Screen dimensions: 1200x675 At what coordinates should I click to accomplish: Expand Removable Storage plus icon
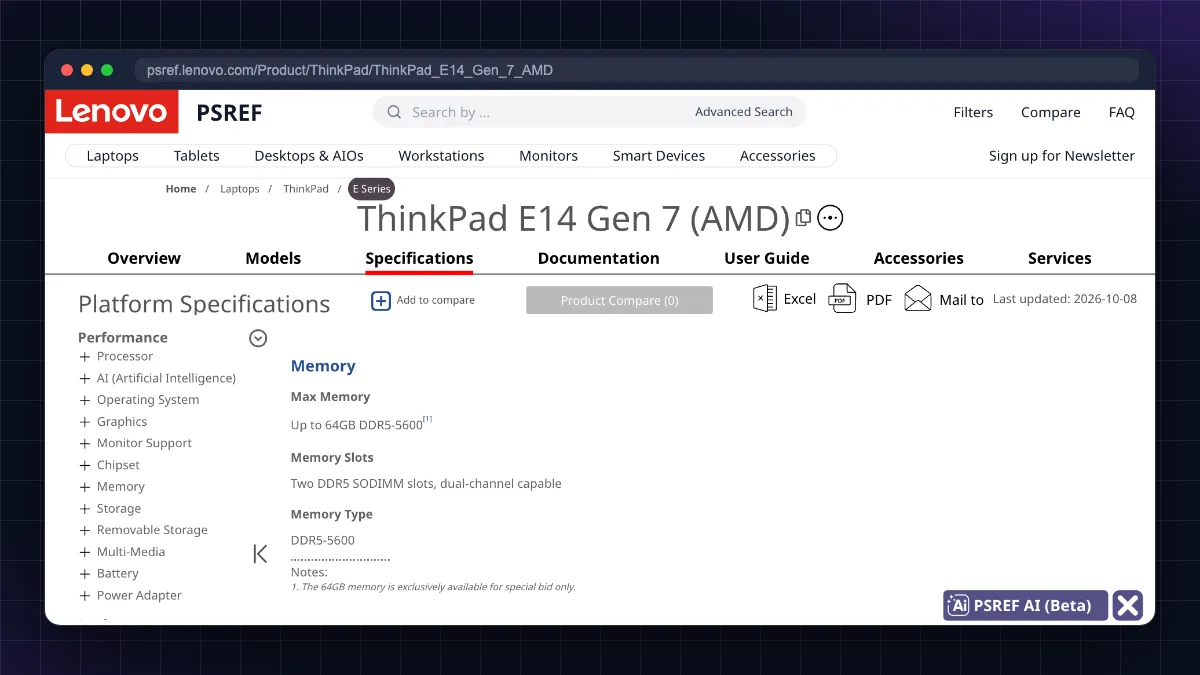click(x=85, y=531)
